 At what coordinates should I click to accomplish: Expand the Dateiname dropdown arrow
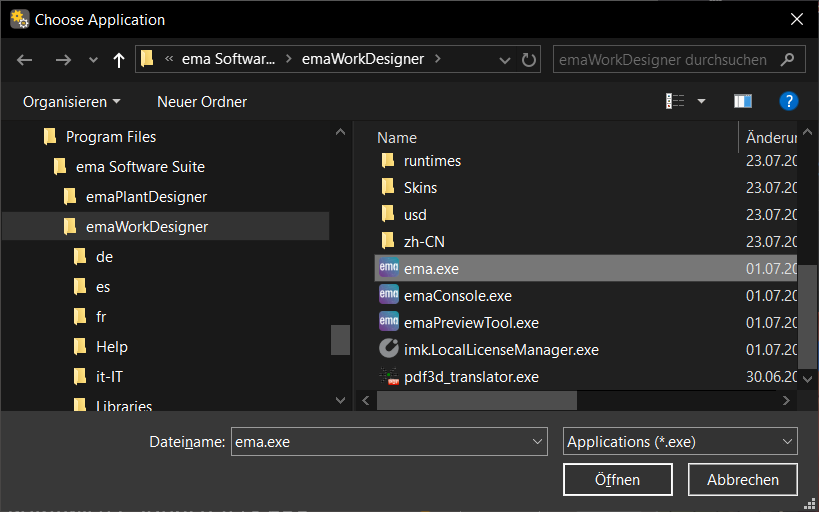[x=537, y=442]
